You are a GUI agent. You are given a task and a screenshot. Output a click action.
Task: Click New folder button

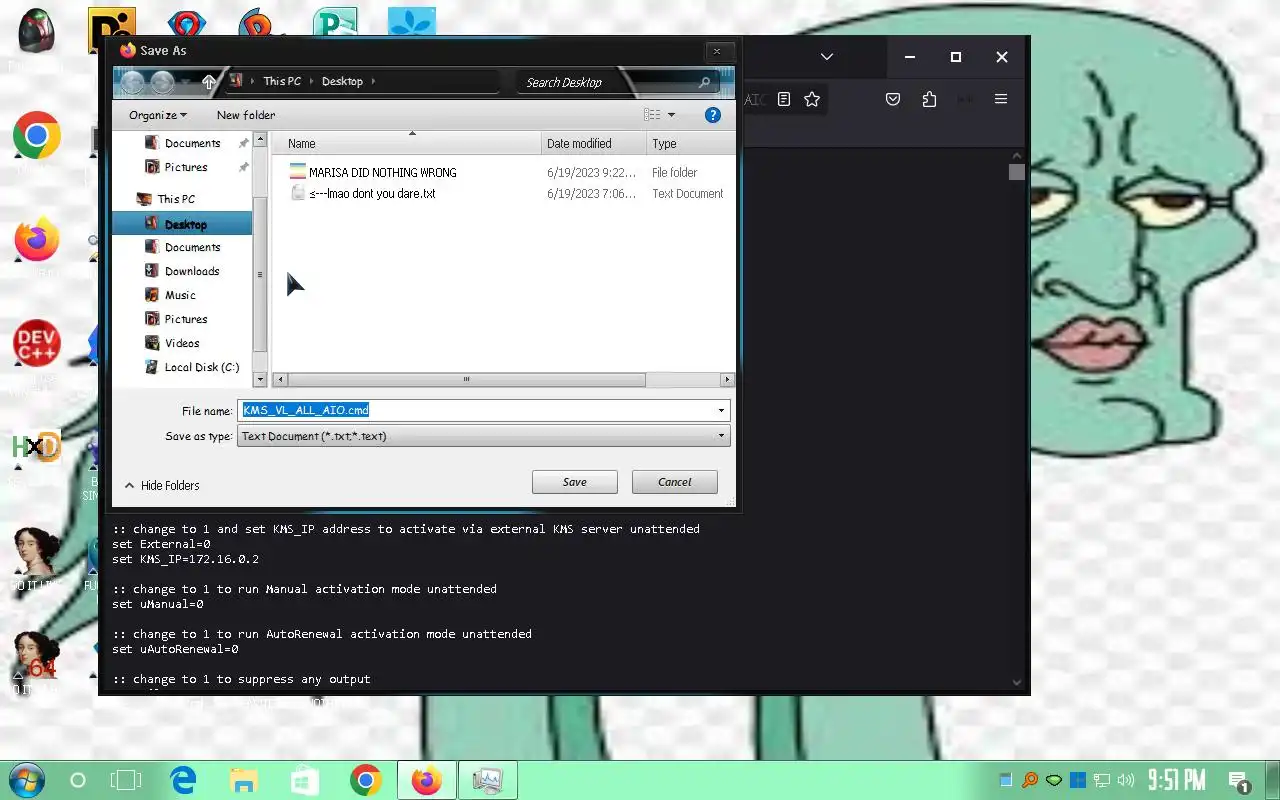coord(246,115)
